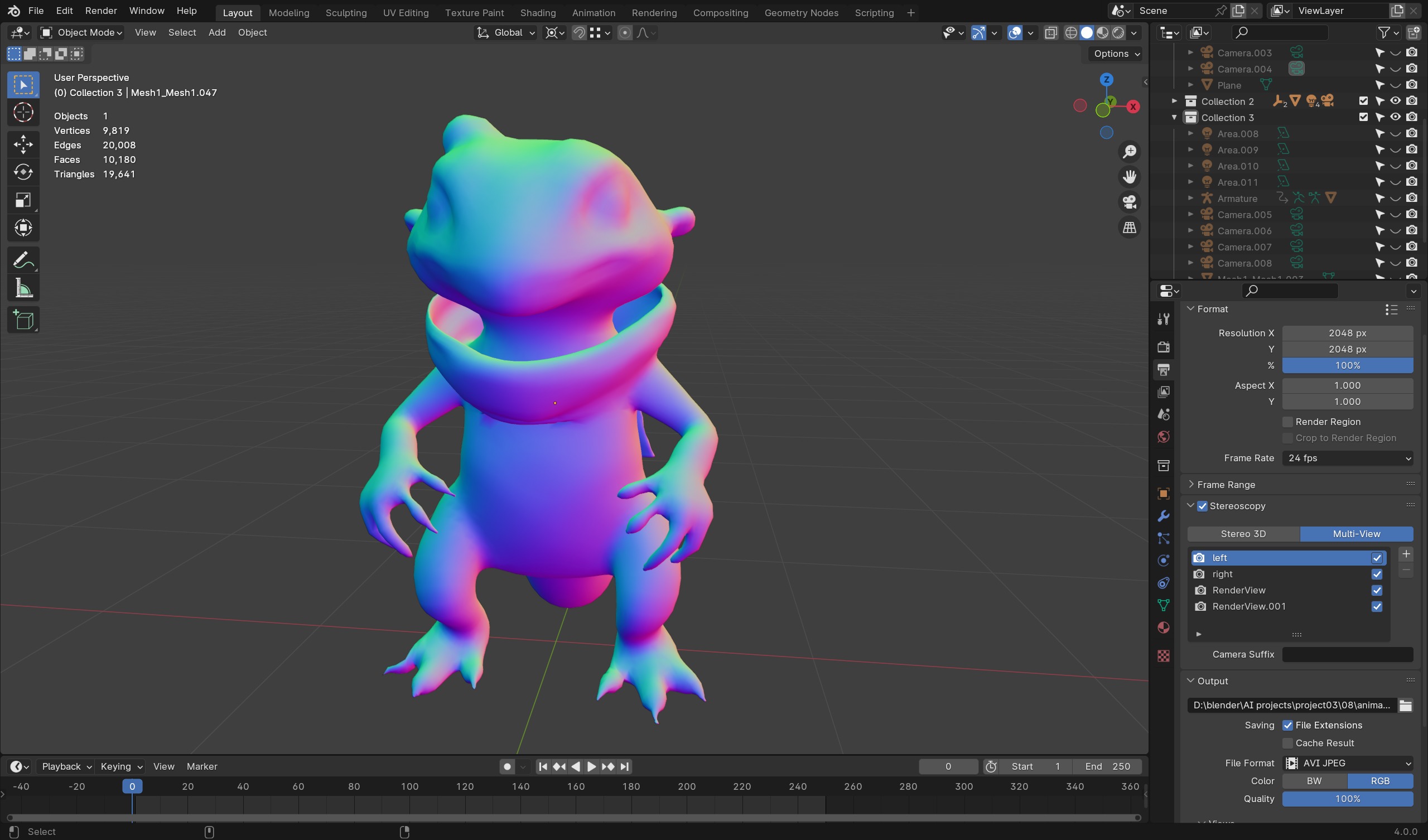Open the Render menu
The image size is (1428, 840).
point(101,11)
